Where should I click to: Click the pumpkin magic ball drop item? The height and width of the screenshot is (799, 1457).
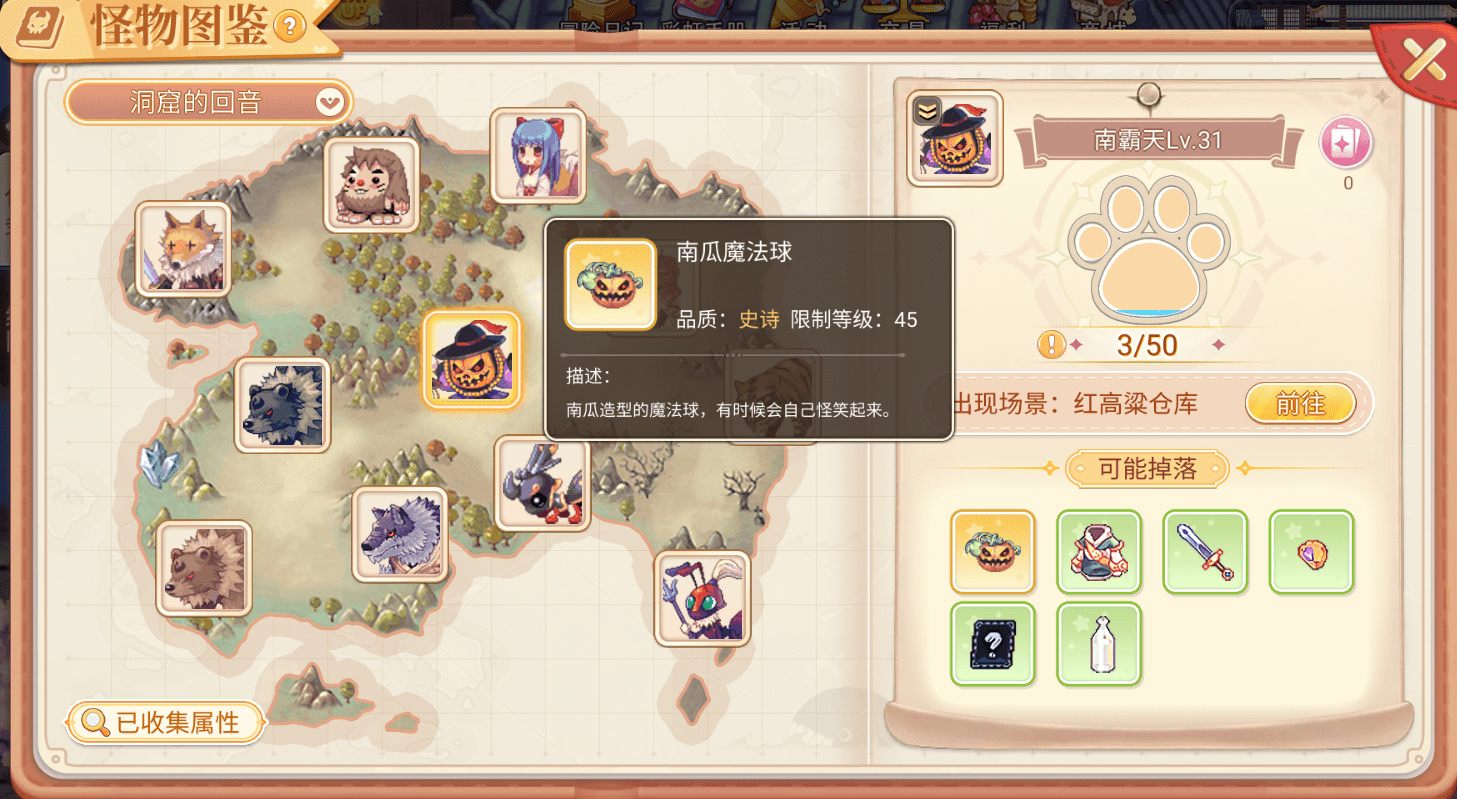tap(993, 552)
